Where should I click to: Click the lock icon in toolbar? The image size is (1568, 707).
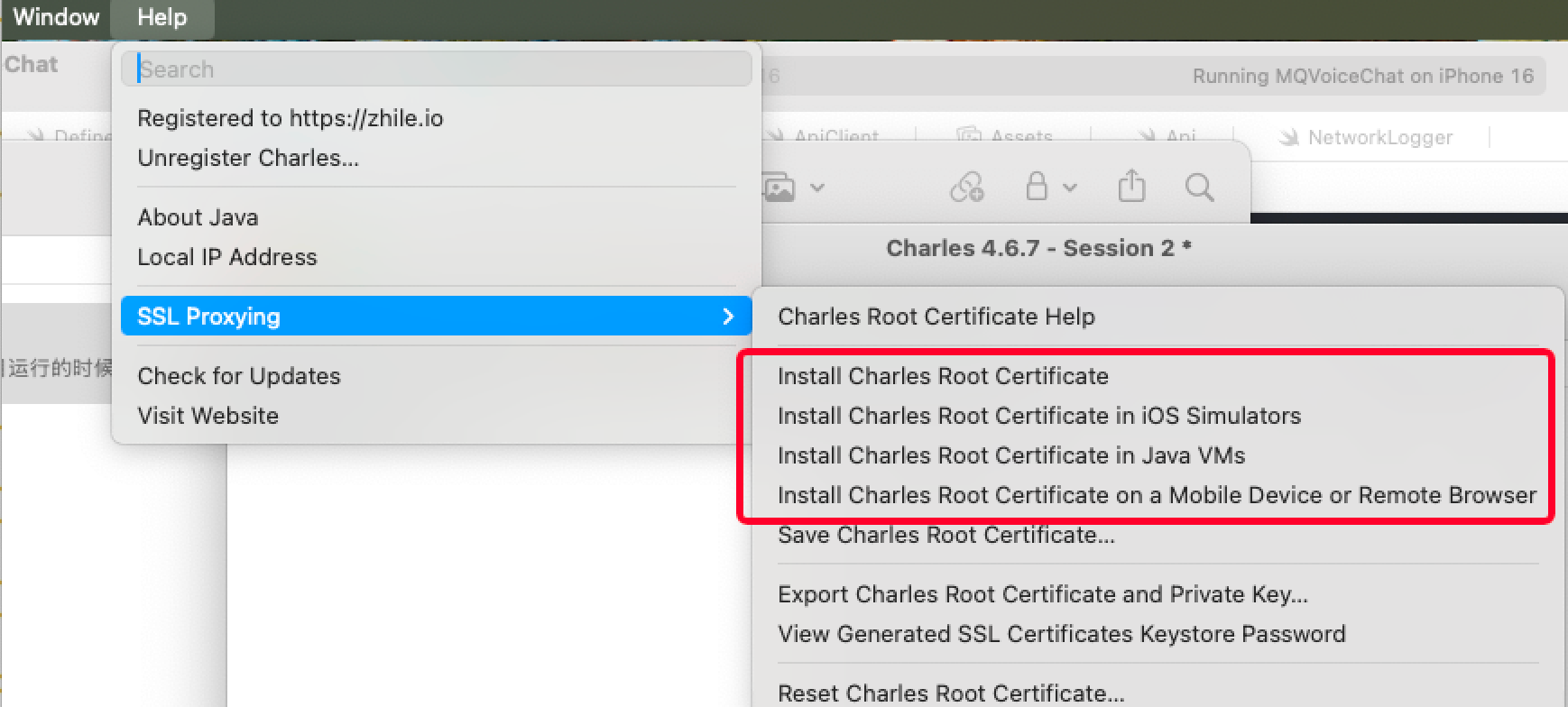1037,187
